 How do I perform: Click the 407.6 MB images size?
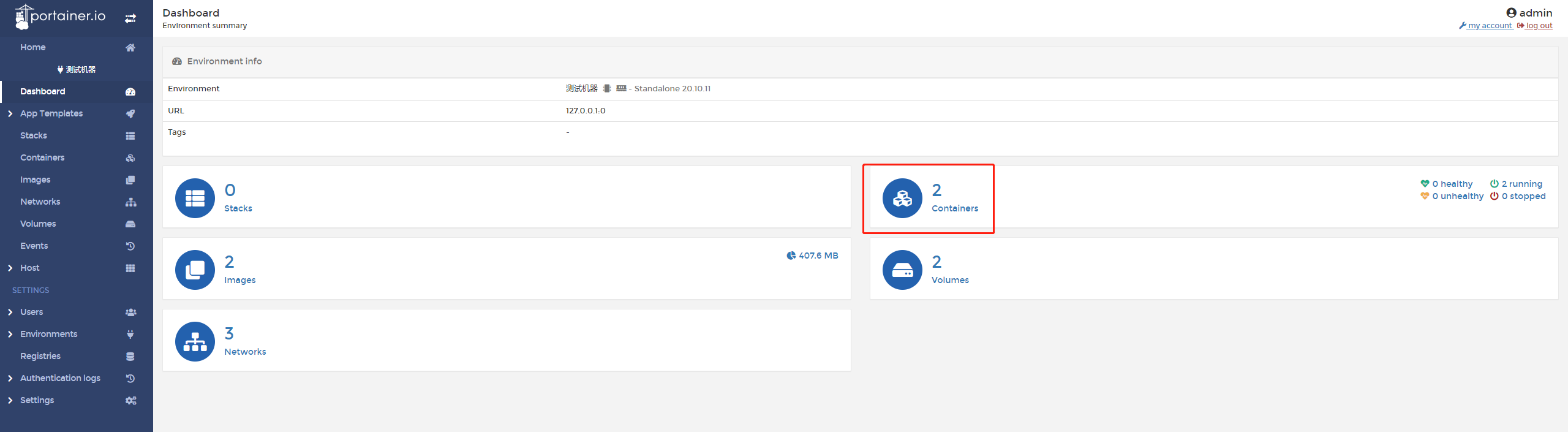(x=818, y=256)
